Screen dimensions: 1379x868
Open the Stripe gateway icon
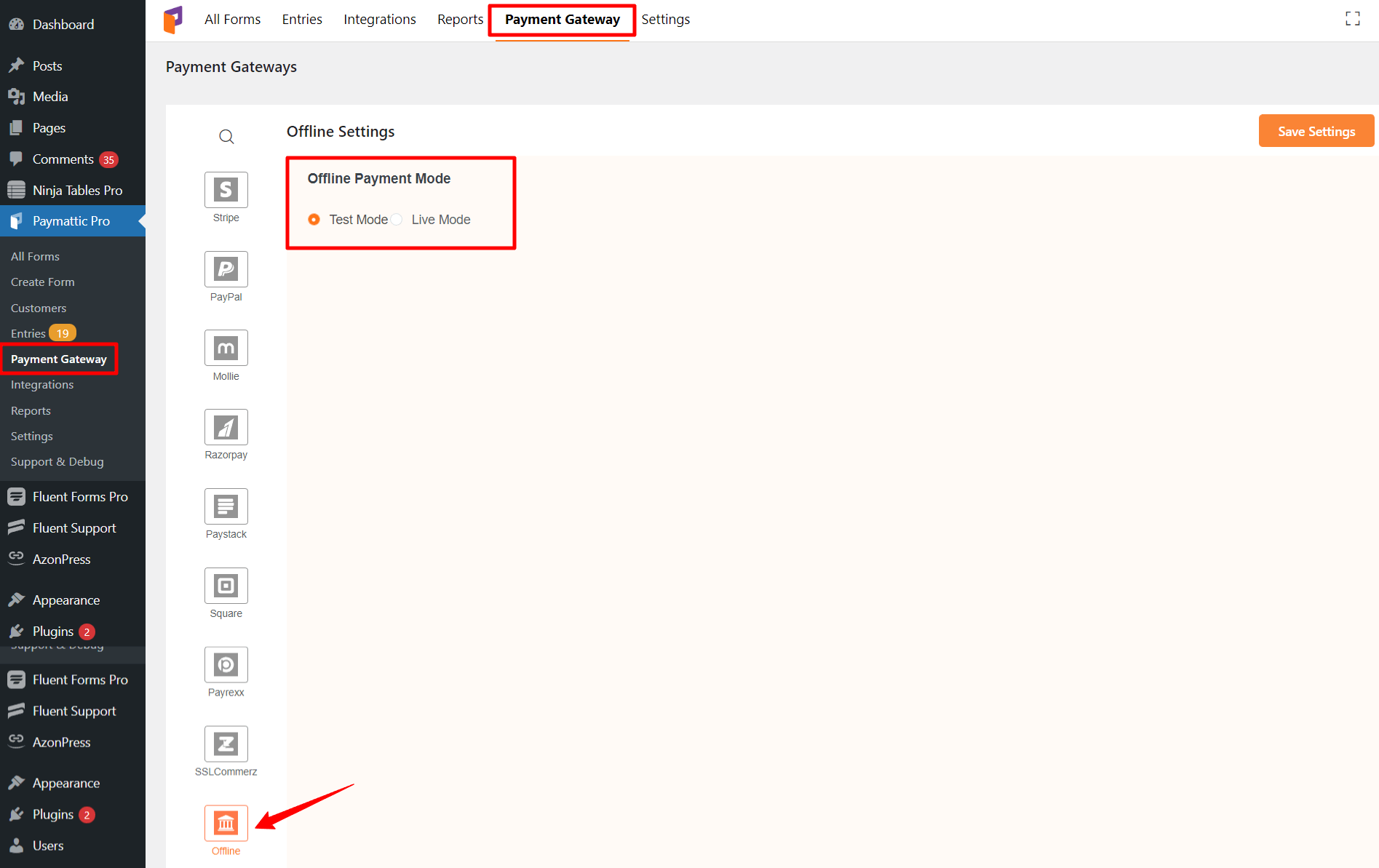[x=226, y=190]
